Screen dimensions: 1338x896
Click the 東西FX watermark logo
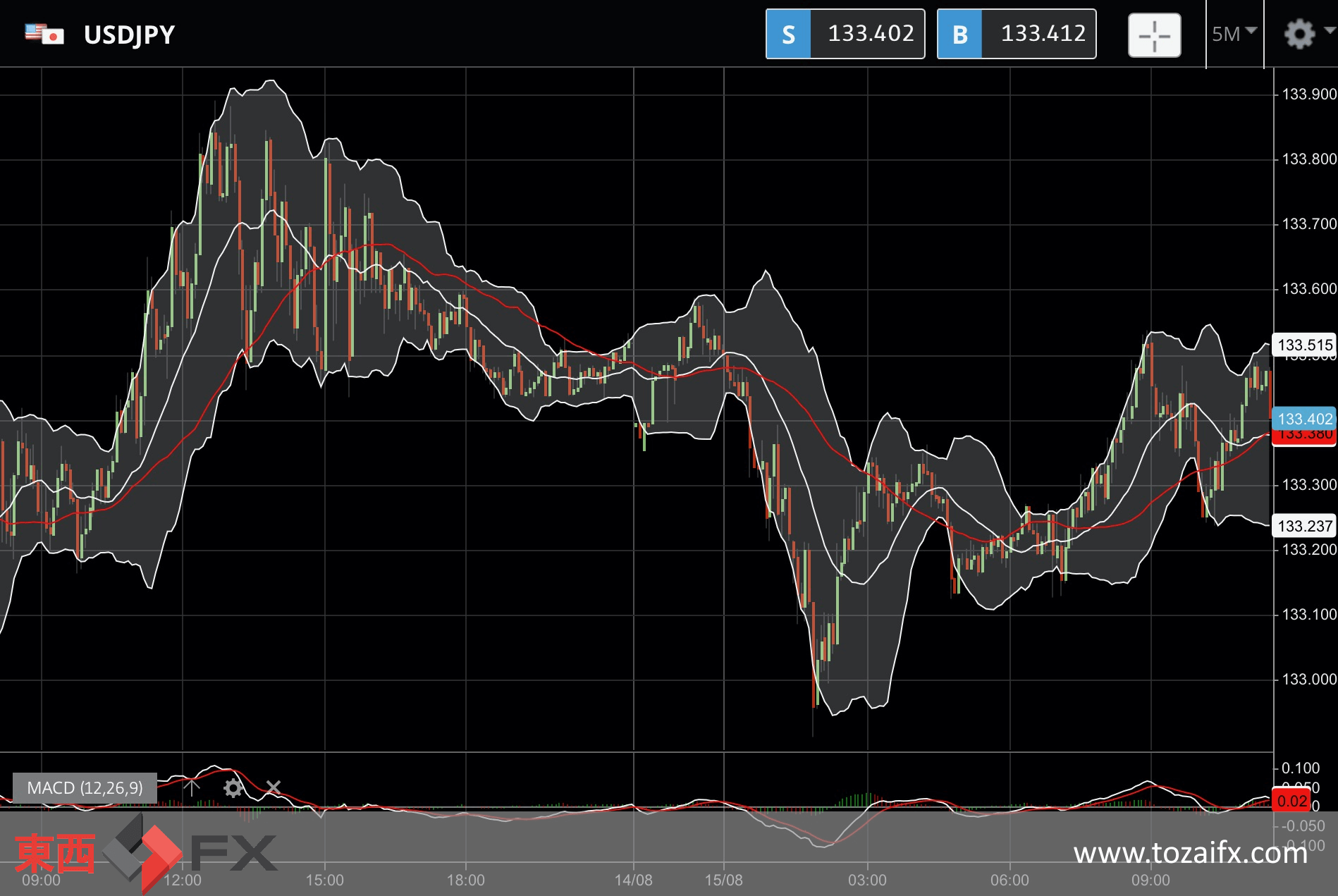tap(145, 854)
